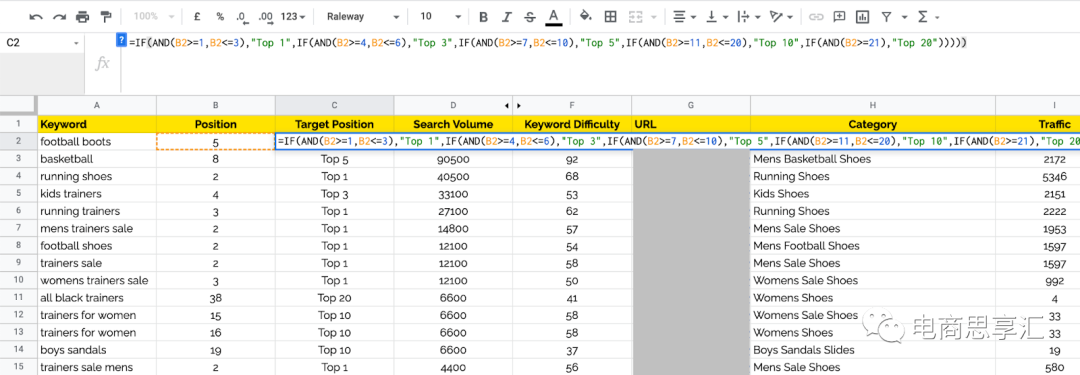The image size is (1080, 375).
Task: Open the fill color bucket
Action: 585,16
